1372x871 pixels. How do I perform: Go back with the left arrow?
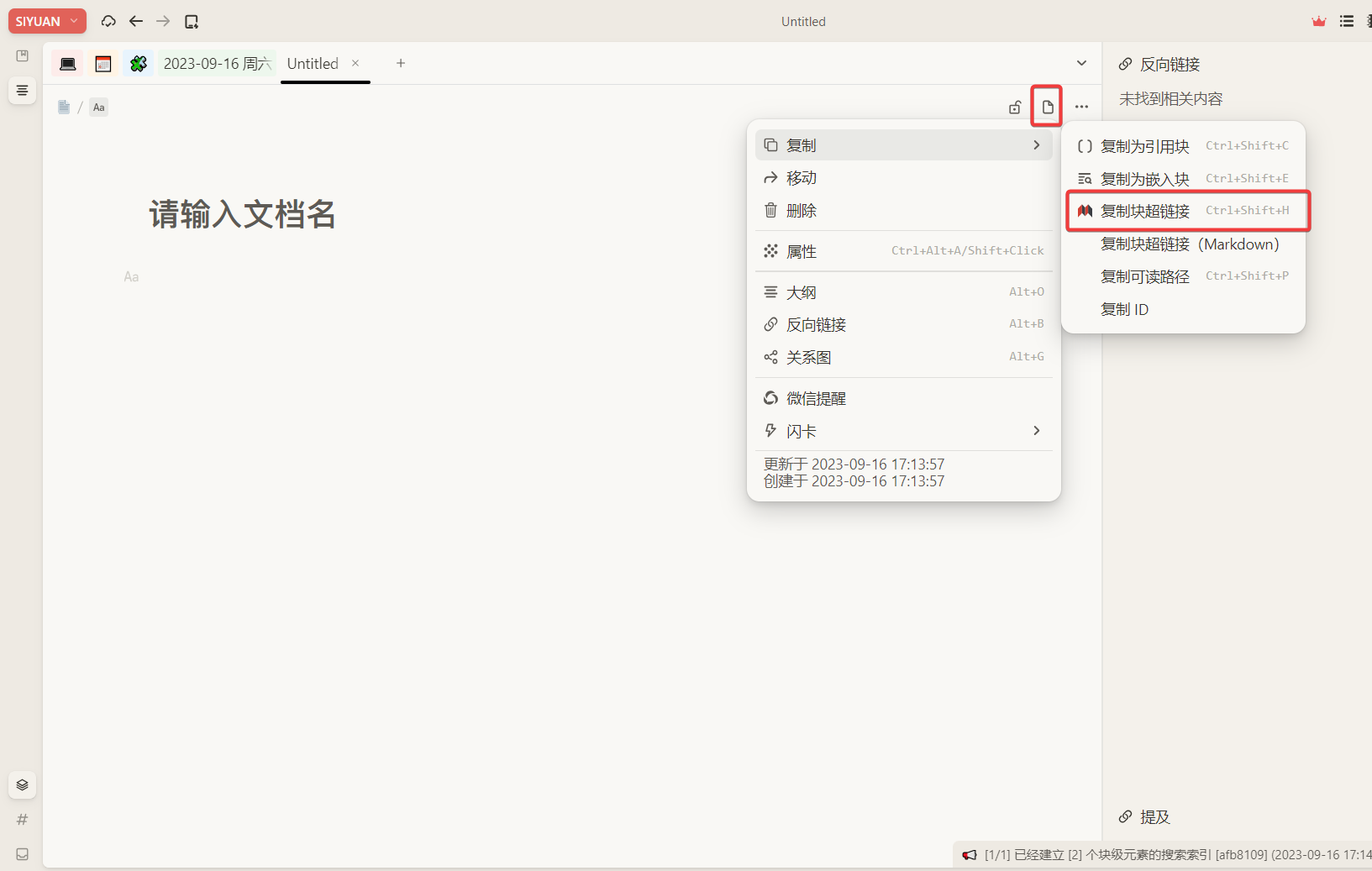tap(136, 21)
